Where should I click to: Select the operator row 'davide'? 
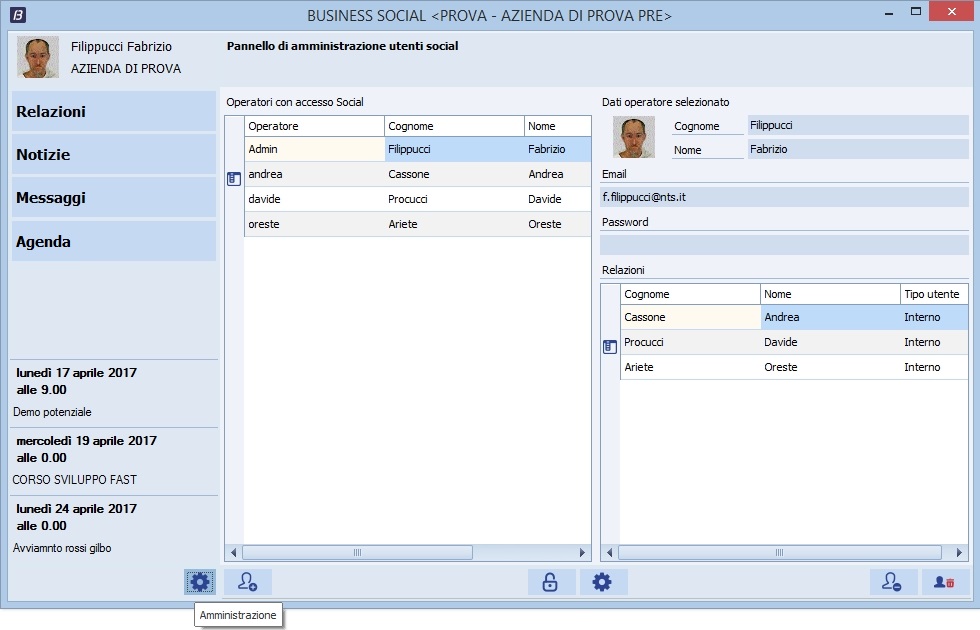click(x=314, y=199)
